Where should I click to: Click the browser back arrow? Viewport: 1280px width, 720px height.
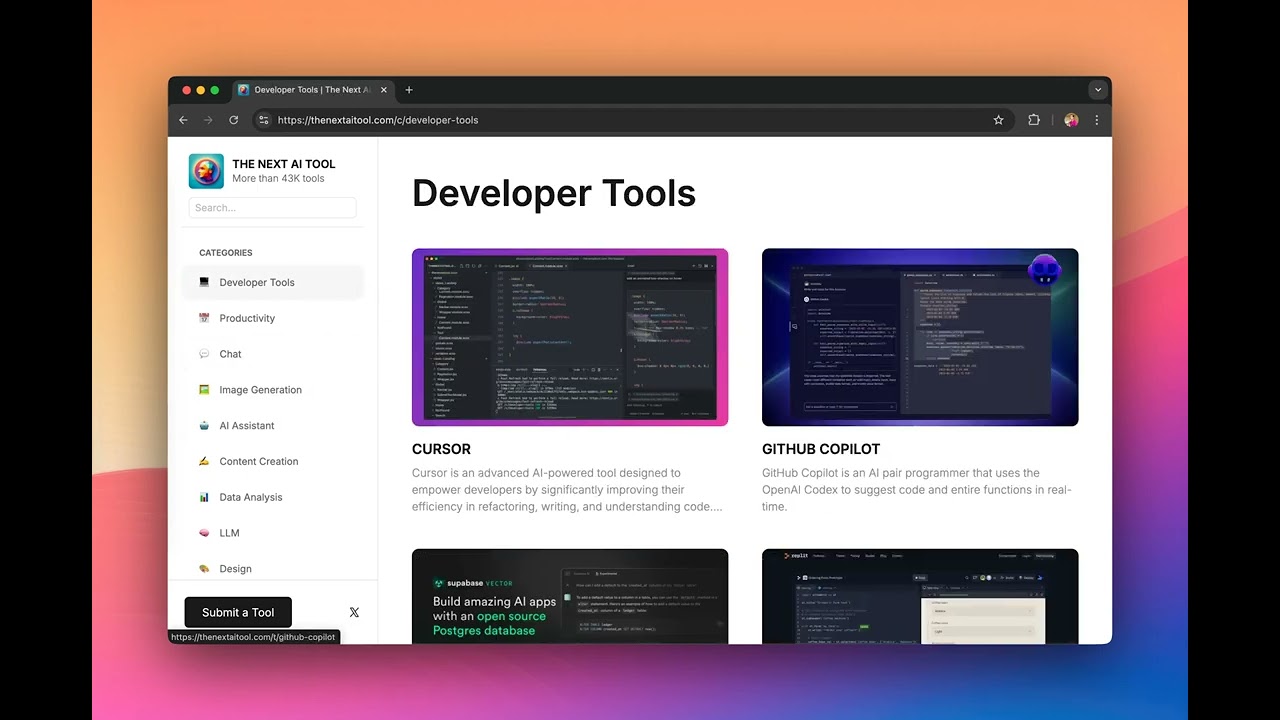coord(183,120)
